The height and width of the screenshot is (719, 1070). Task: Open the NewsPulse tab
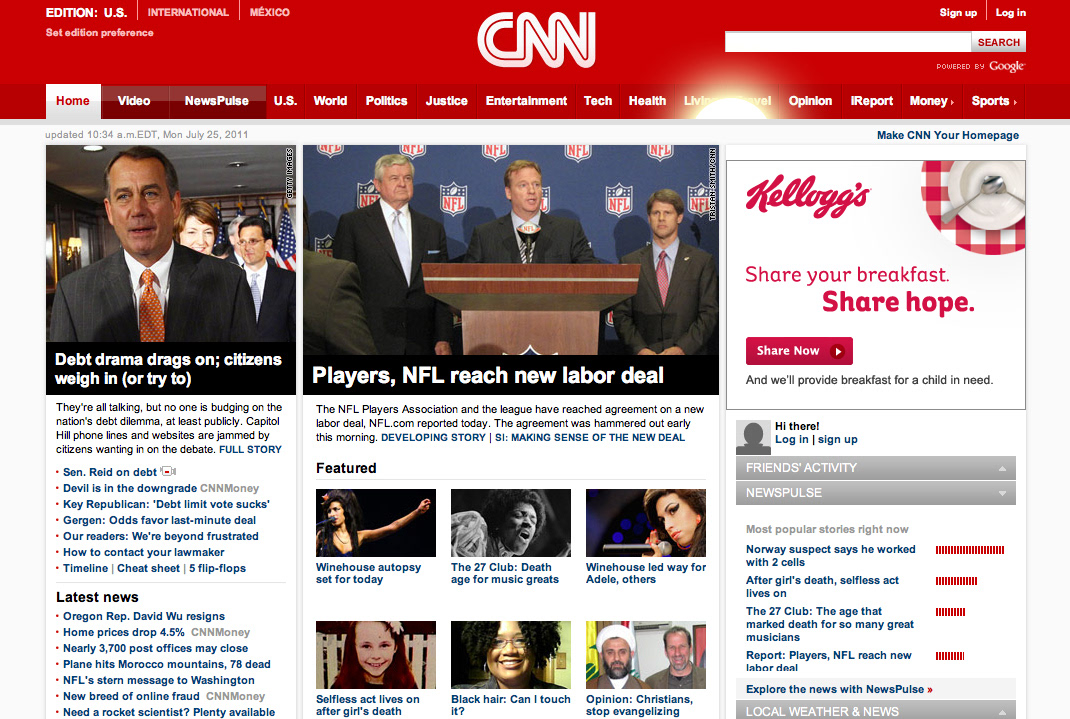click(216, 101)
